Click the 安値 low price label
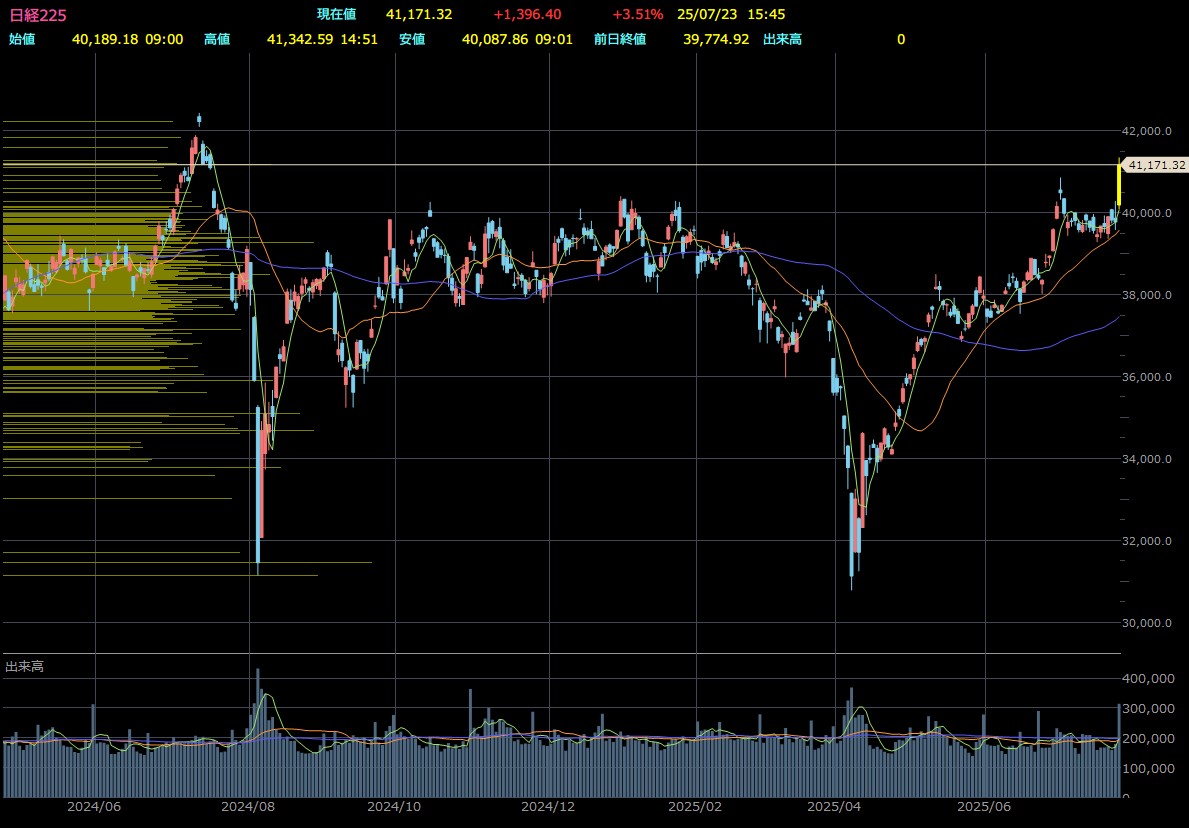 coord(413,39)
